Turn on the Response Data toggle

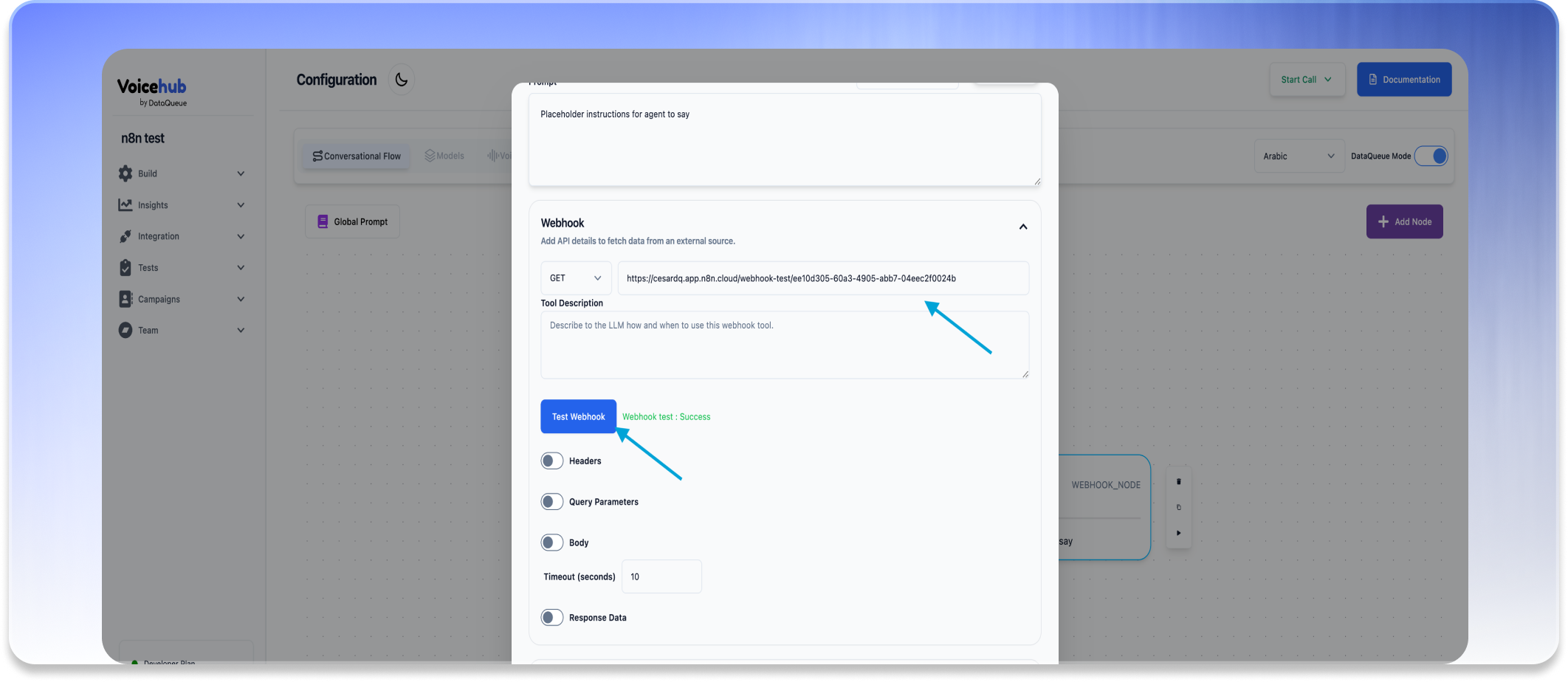[552, 618]
